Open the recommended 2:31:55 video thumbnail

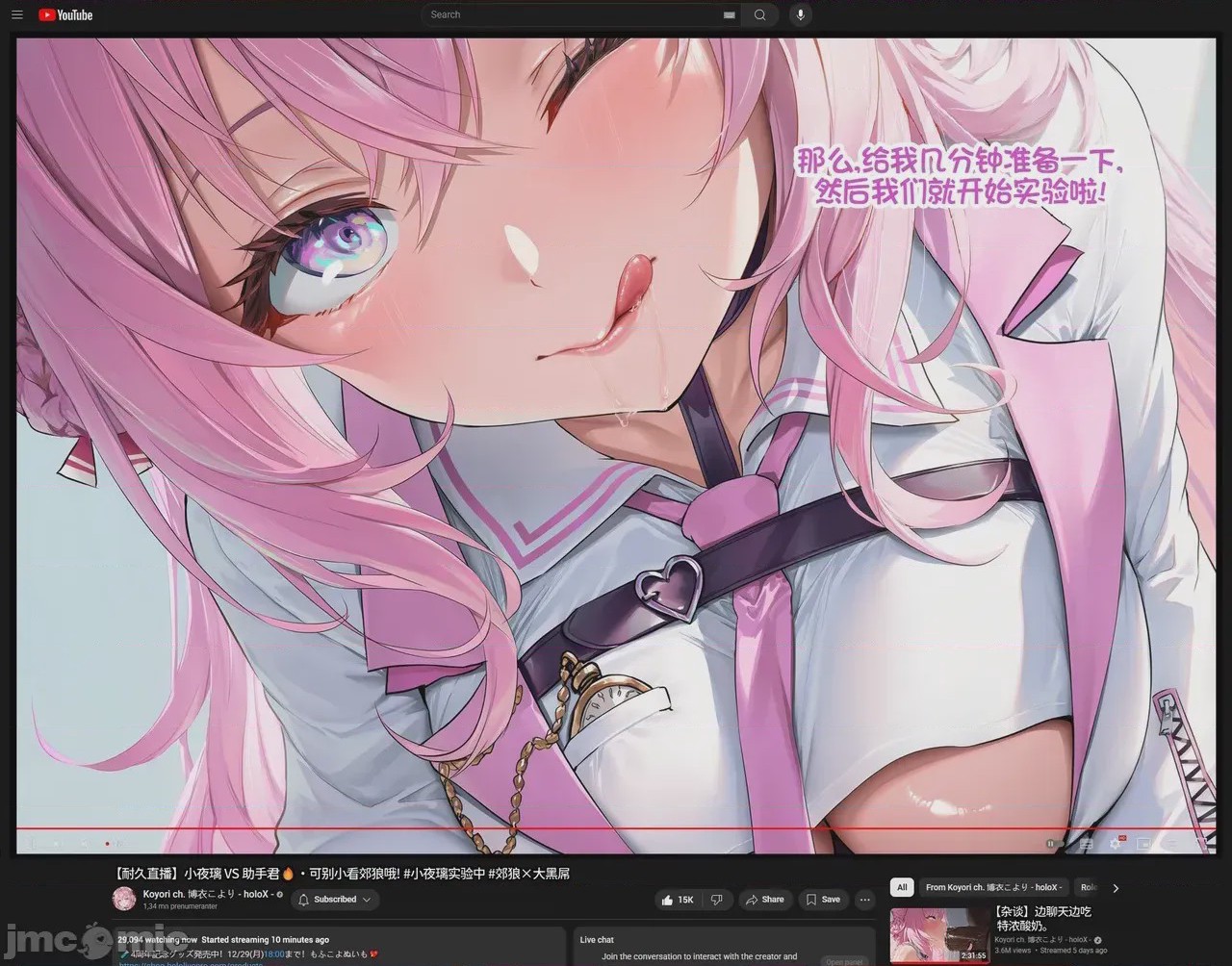[939, 934]
